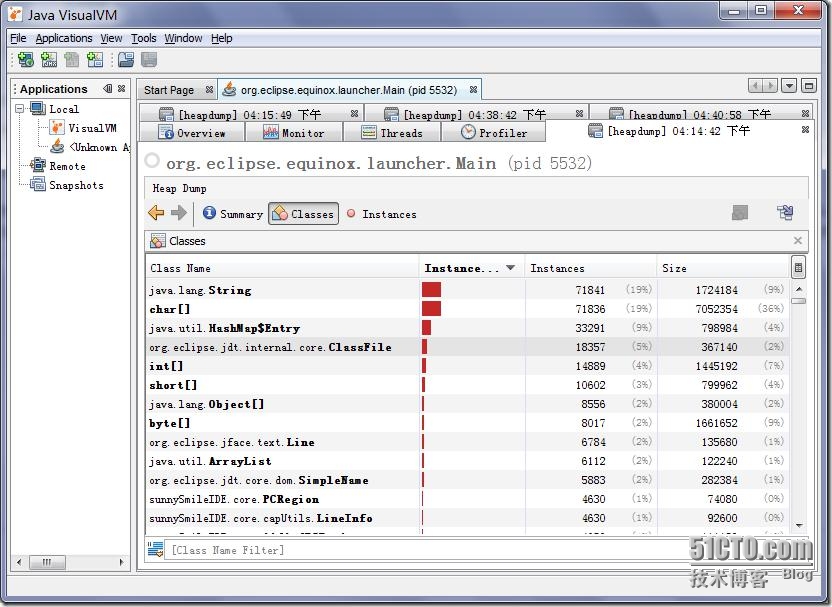
Task: Select the sunnySmileIDE.core.PCRegion row
Action: point(467,499)
